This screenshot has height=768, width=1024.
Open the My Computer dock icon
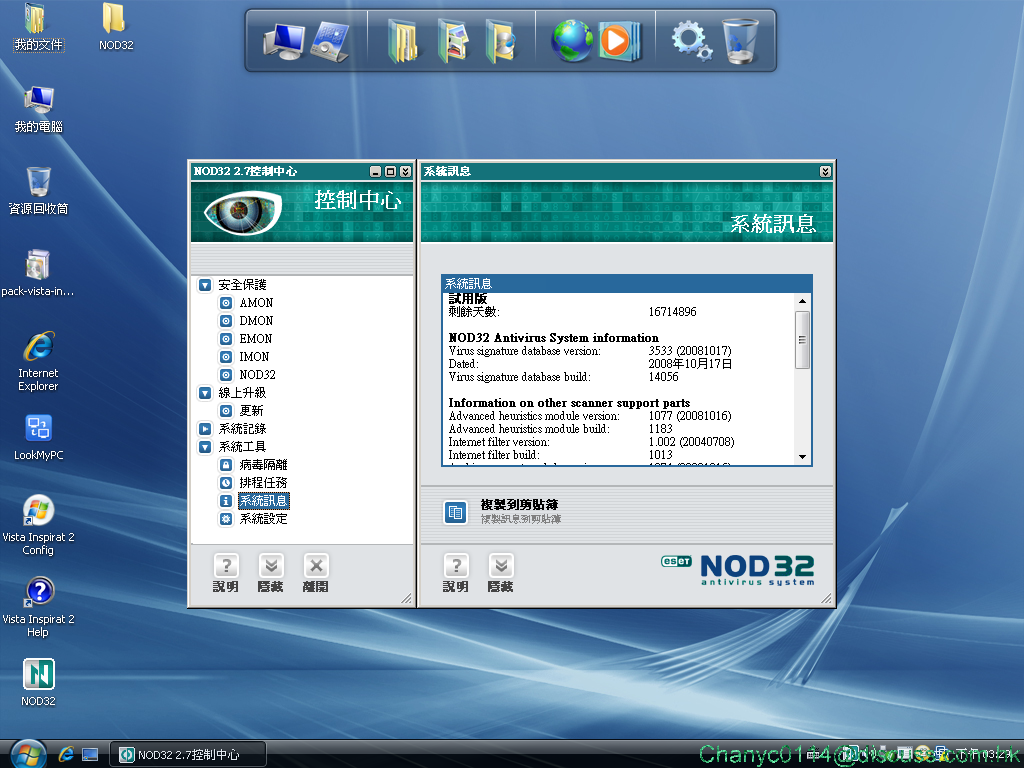(283, 40)
